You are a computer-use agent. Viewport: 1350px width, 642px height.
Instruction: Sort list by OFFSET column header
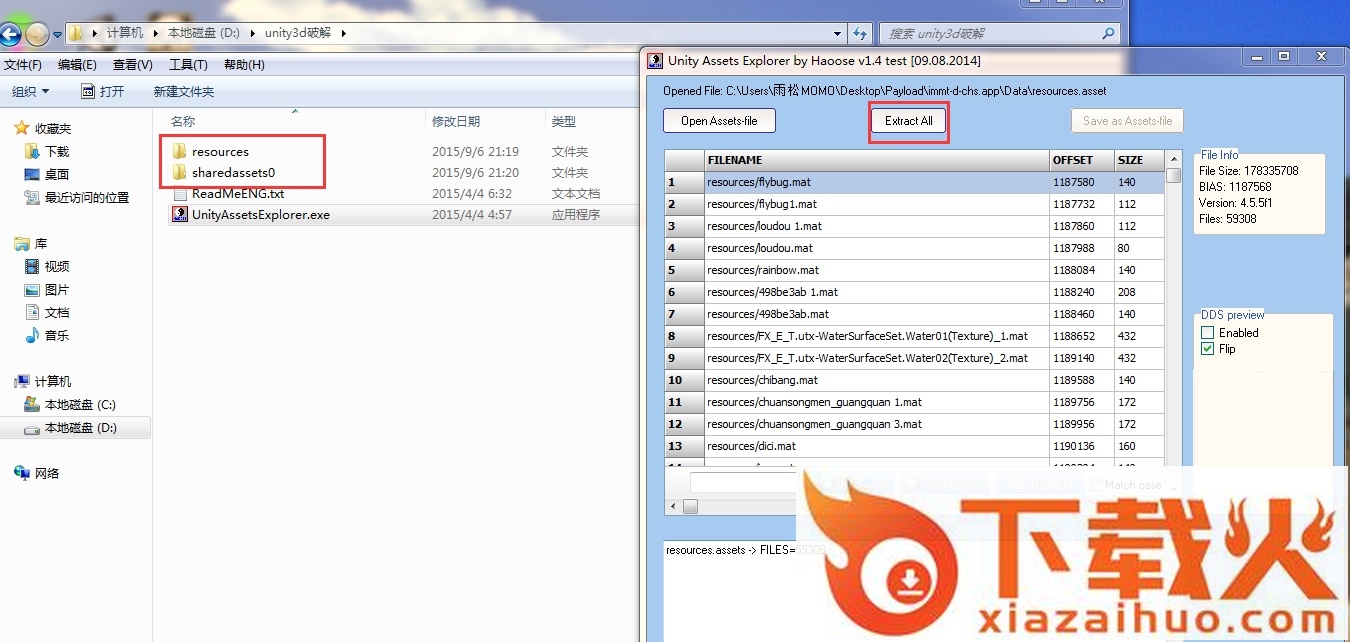click(1082, 160)
